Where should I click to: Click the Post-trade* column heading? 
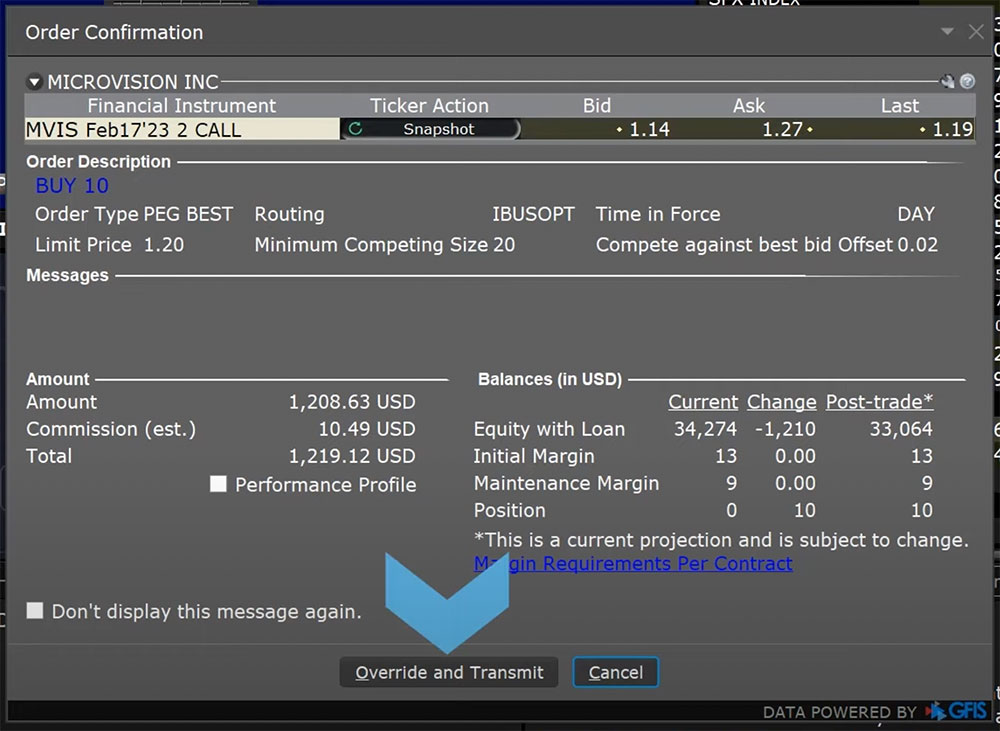point(879,402)
